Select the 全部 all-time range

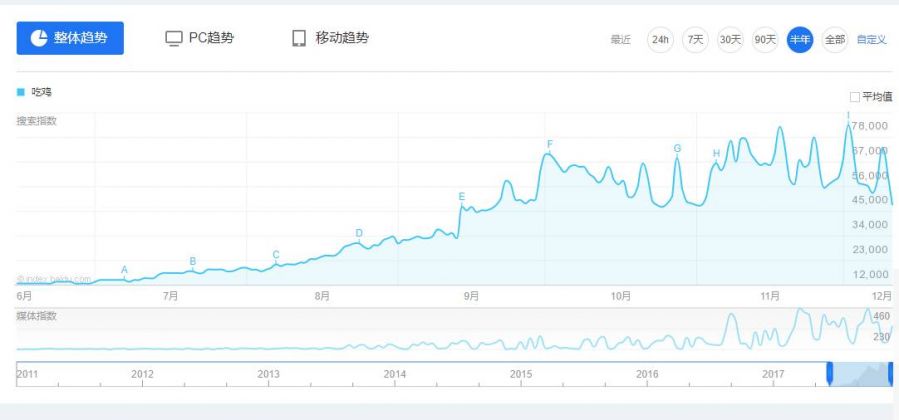(x=835, y=40)
